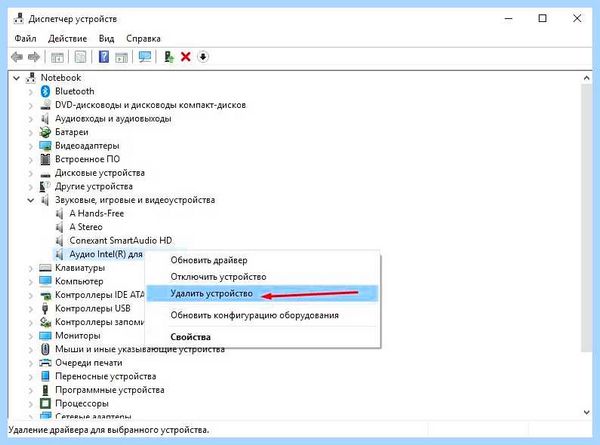
Task: Select the Компьютер category label
Action: point(79,281)
